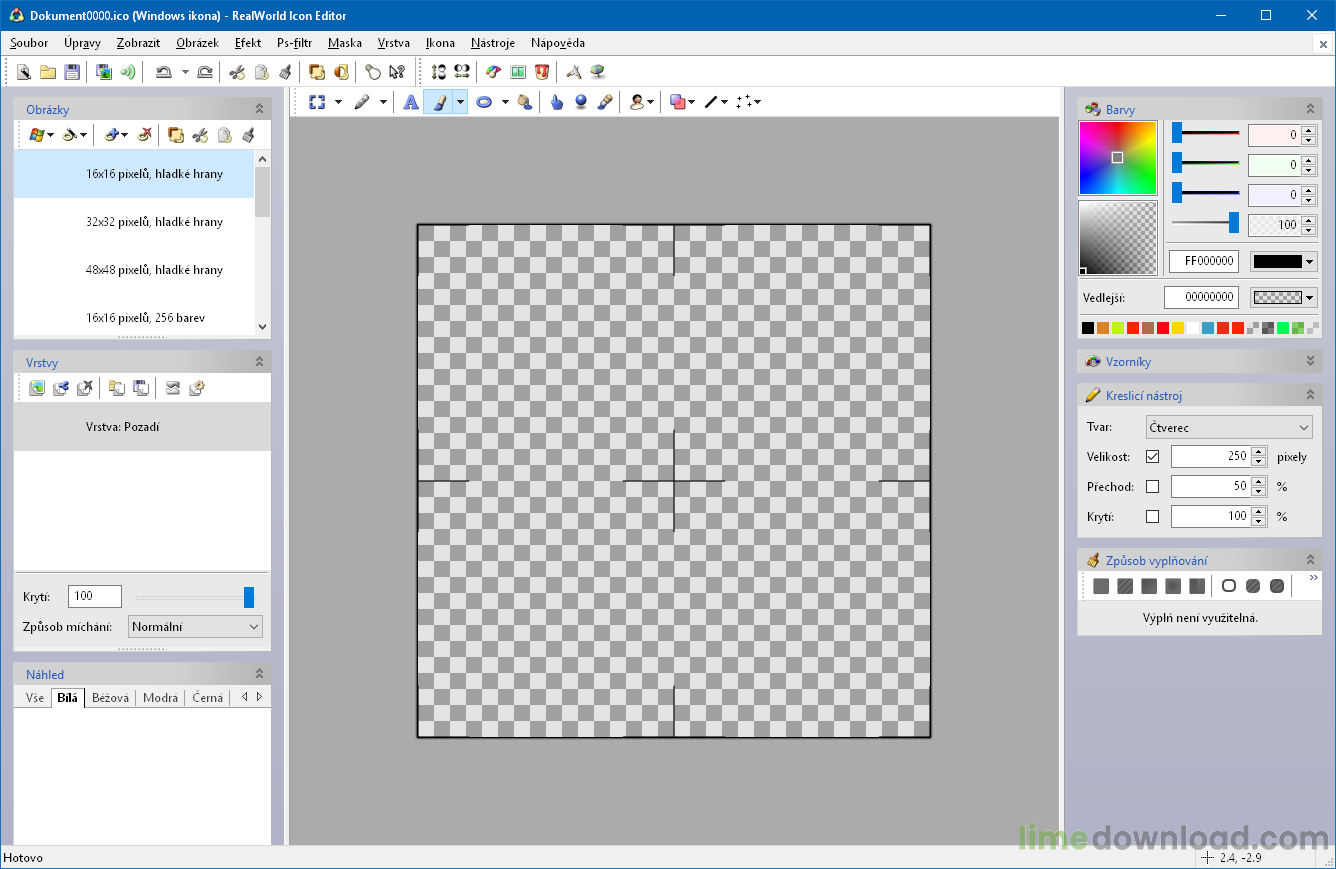
Task: Open the Ikona menu
Action: pos(440,43)
